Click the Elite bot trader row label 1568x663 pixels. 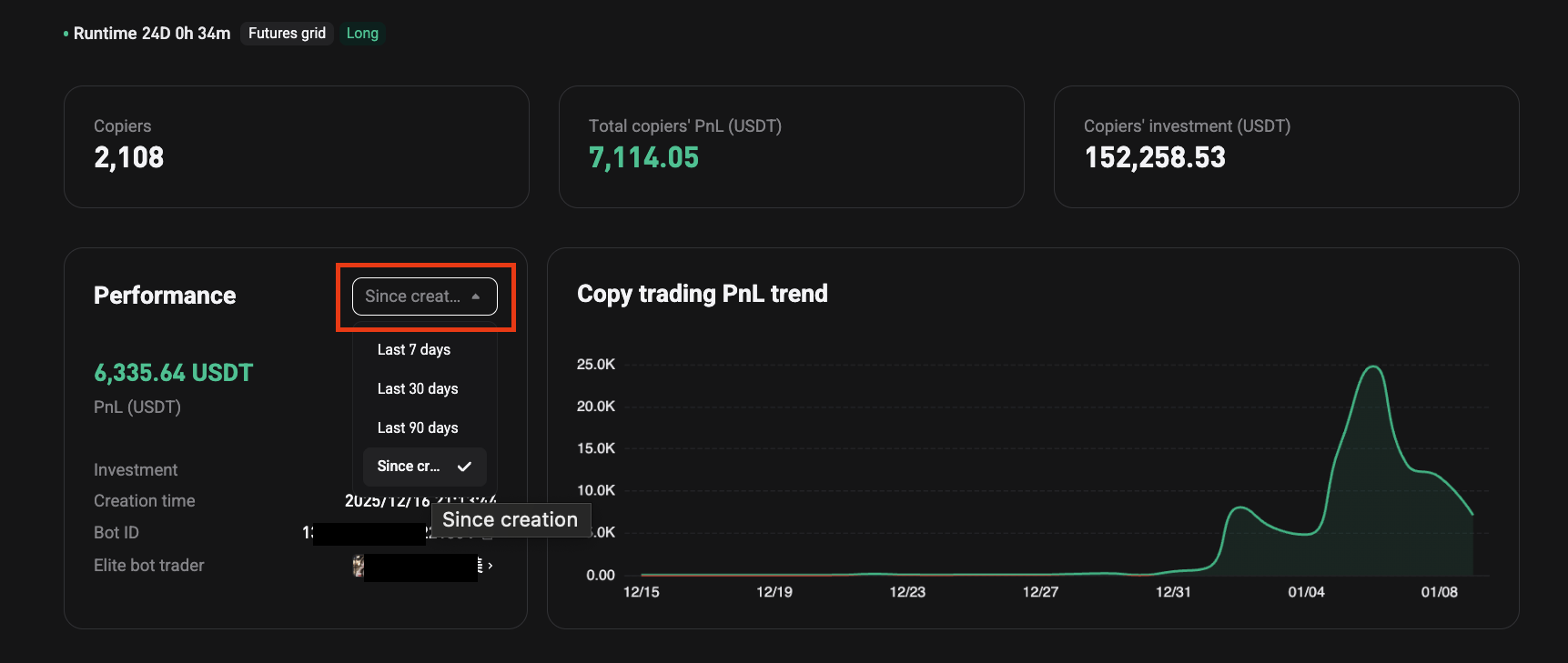coord(149,566)
